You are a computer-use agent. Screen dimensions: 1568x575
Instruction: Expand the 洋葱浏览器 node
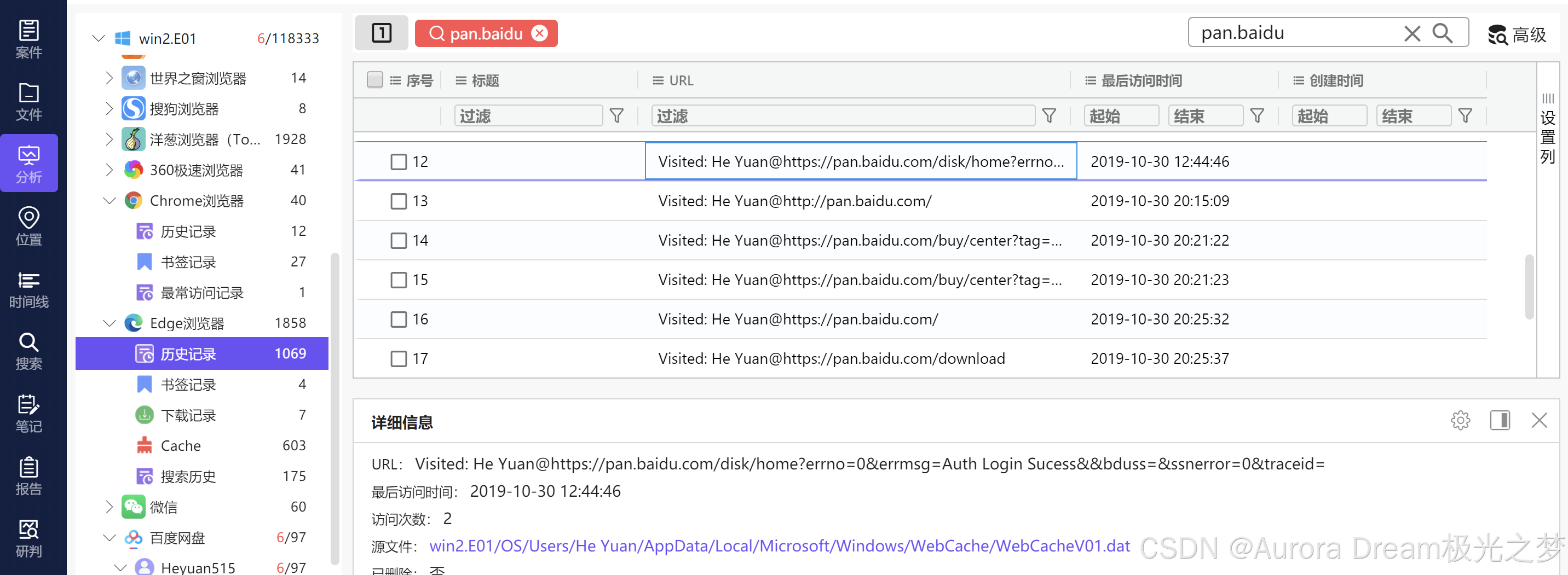(109, 139)
